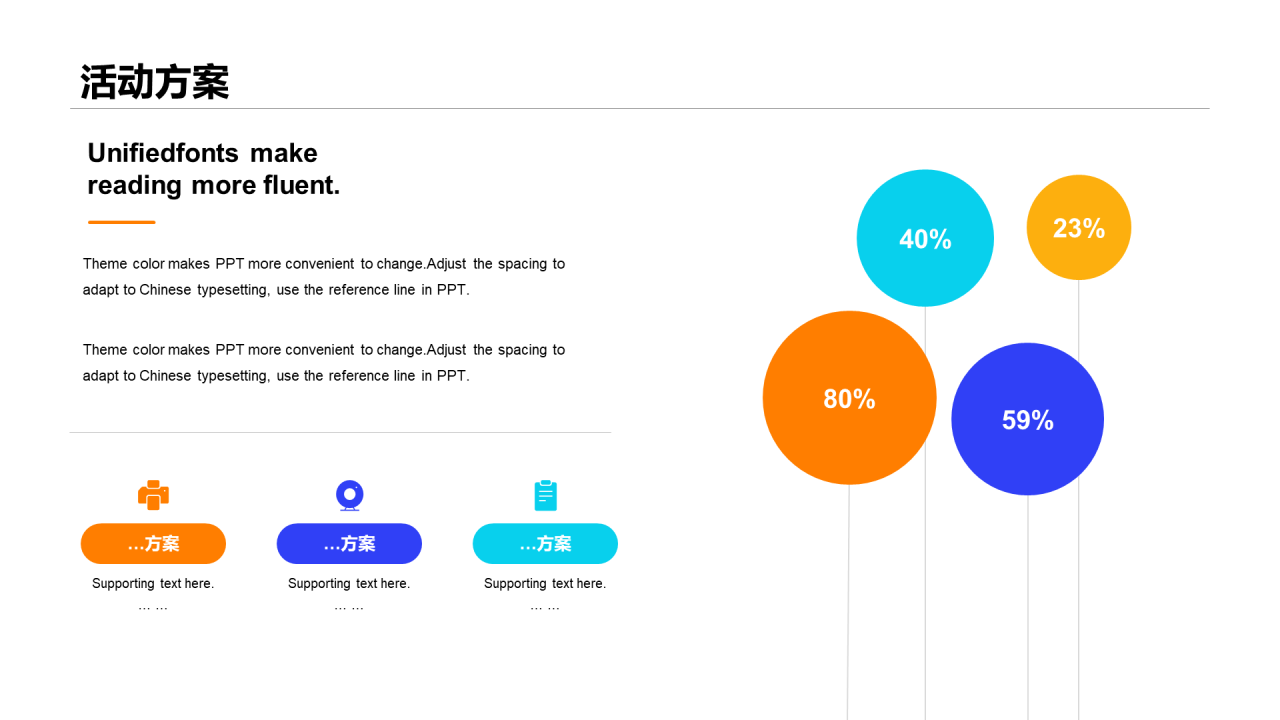Select the 活动方案 slide title
Viewport: 1280px width, 720px height.
pos(155,82)
